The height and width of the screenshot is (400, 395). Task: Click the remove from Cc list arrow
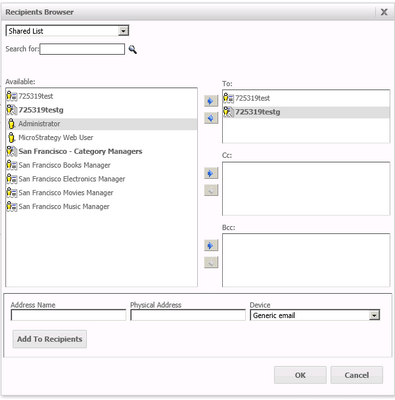point(211,190)
